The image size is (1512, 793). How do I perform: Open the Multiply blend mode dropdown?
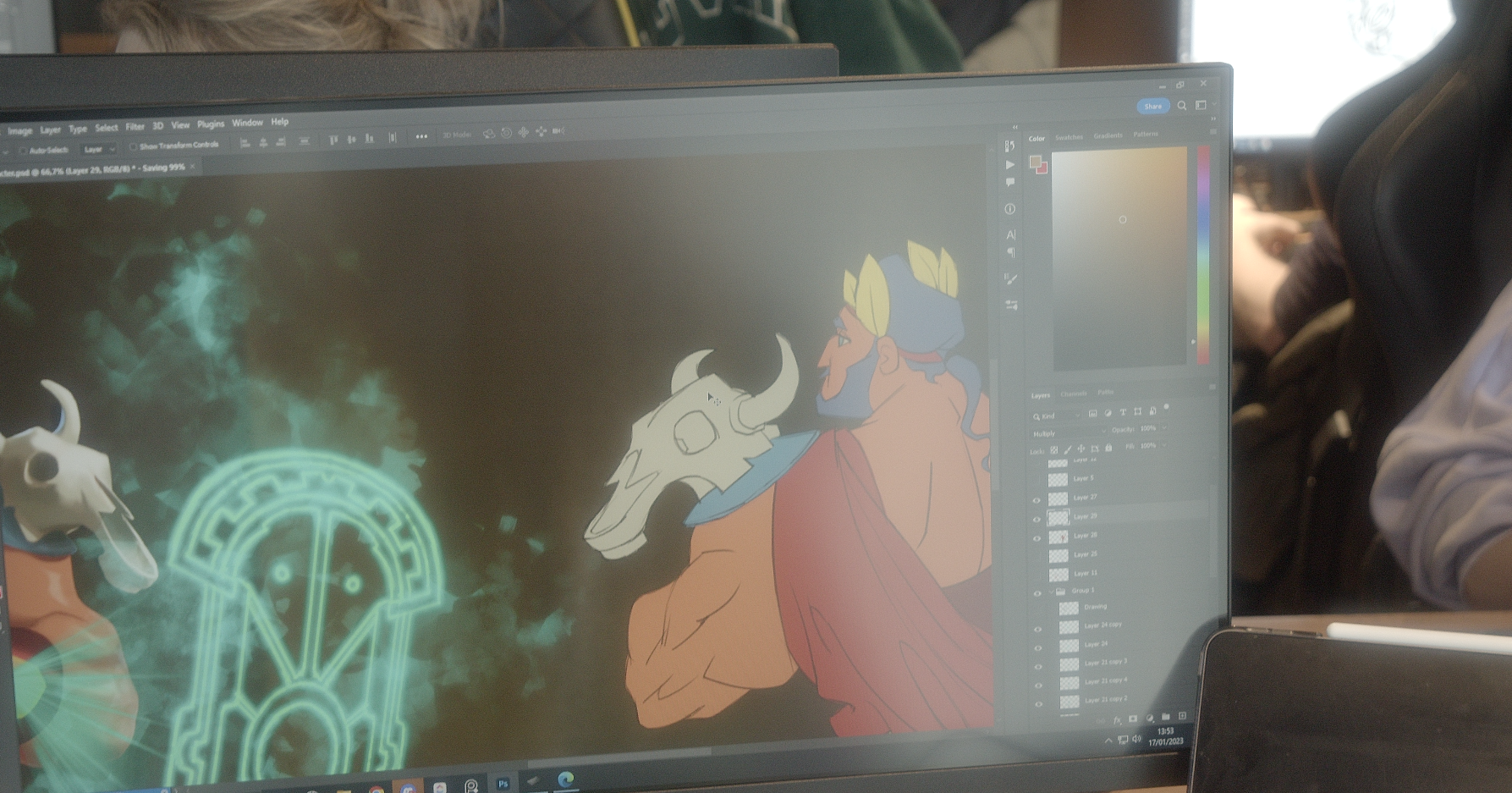coord(1069,433)
